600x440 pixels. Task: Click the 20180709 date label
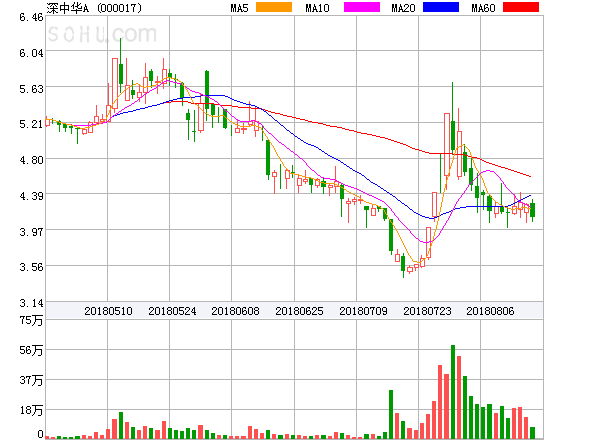[363, 311]
